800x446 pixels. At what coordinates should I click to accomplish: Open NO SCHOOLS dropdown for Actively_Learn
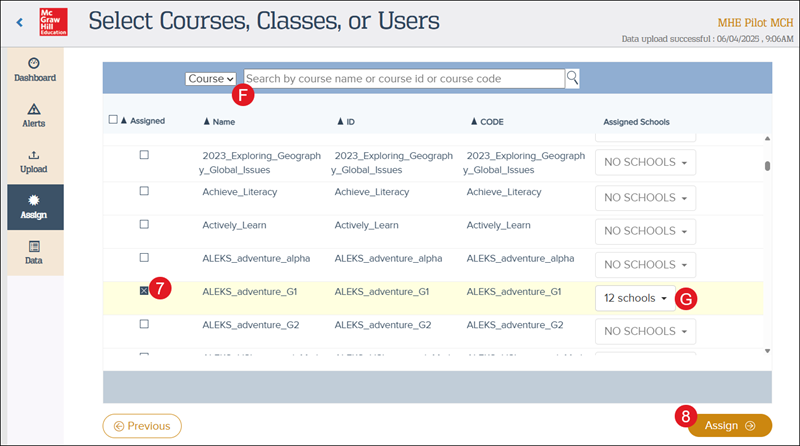[x=645, y=232]
